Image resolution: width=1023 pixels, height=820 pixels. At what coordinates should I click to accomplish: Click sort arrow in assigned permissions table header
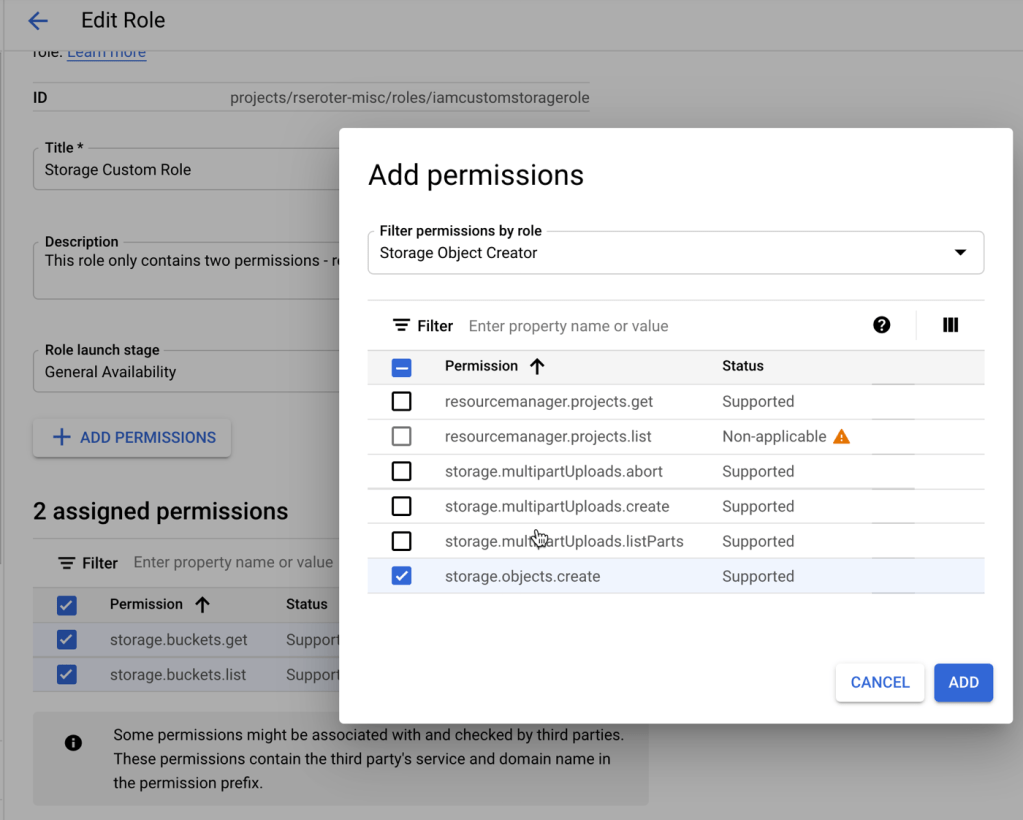[202, 604]
